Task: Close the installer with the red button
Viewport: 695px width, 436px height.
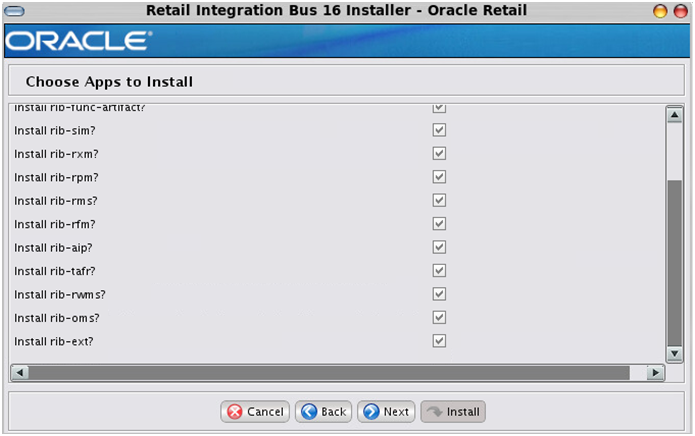Action: point(681,11)
